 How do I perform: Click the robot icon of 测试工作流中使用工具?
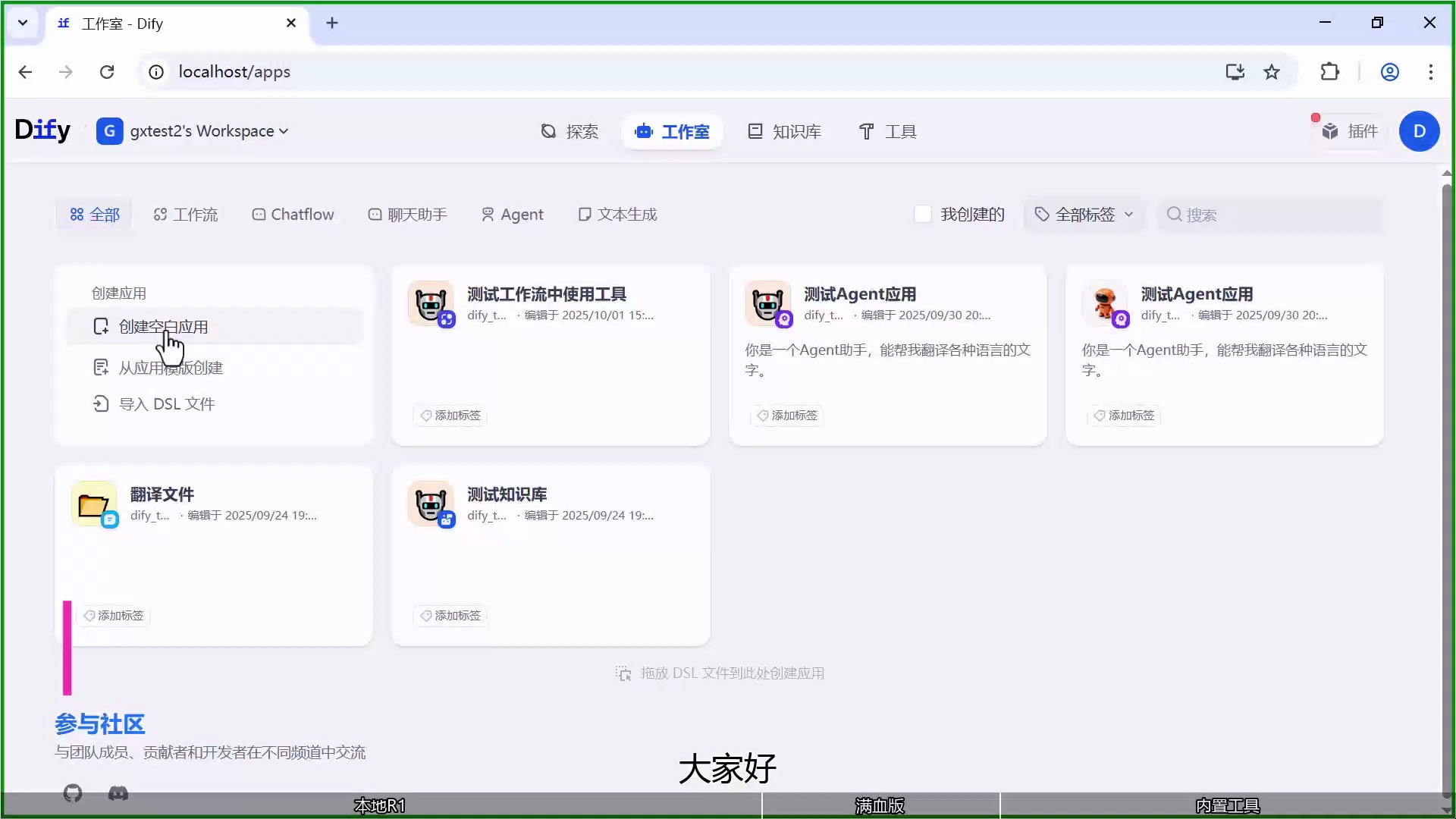click(x=431, y=303)
